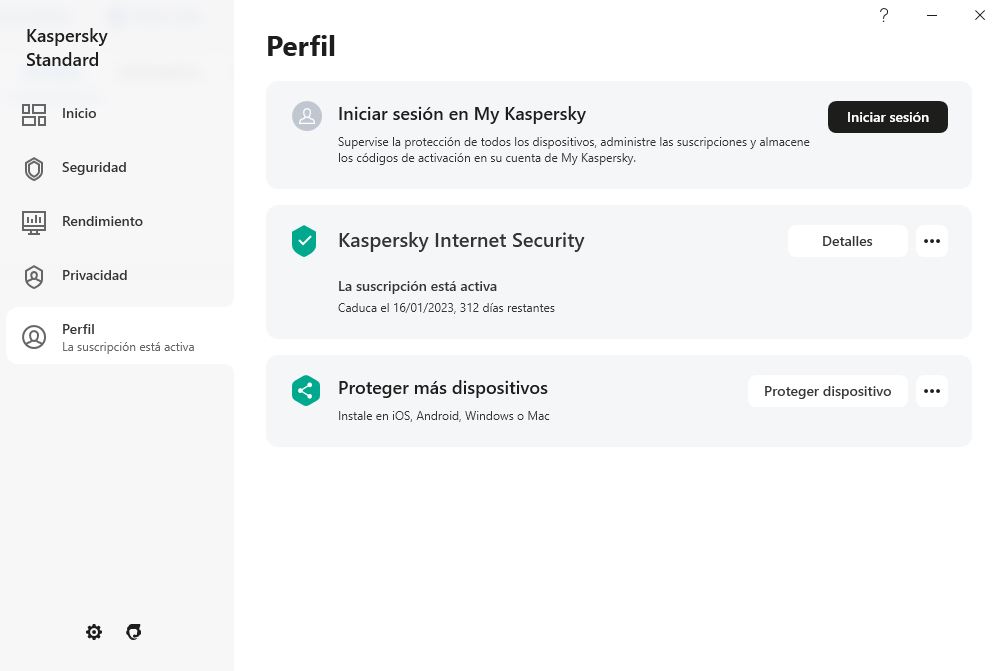Open help question mark icon
Image resolution: width=999 pixels, height=671 pixels.
coord(884,15)
